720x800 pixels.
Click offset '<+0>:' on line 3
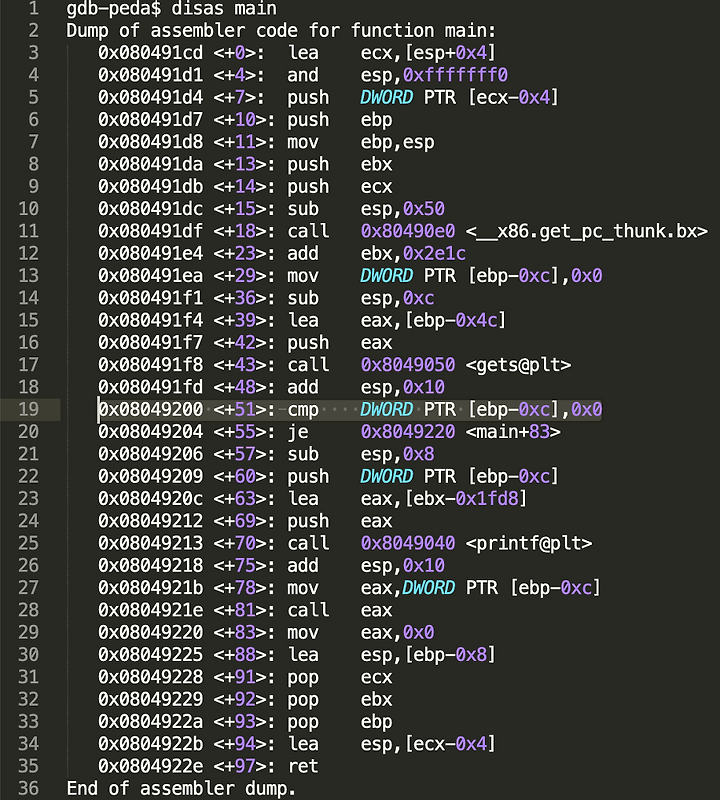(239, 53)
